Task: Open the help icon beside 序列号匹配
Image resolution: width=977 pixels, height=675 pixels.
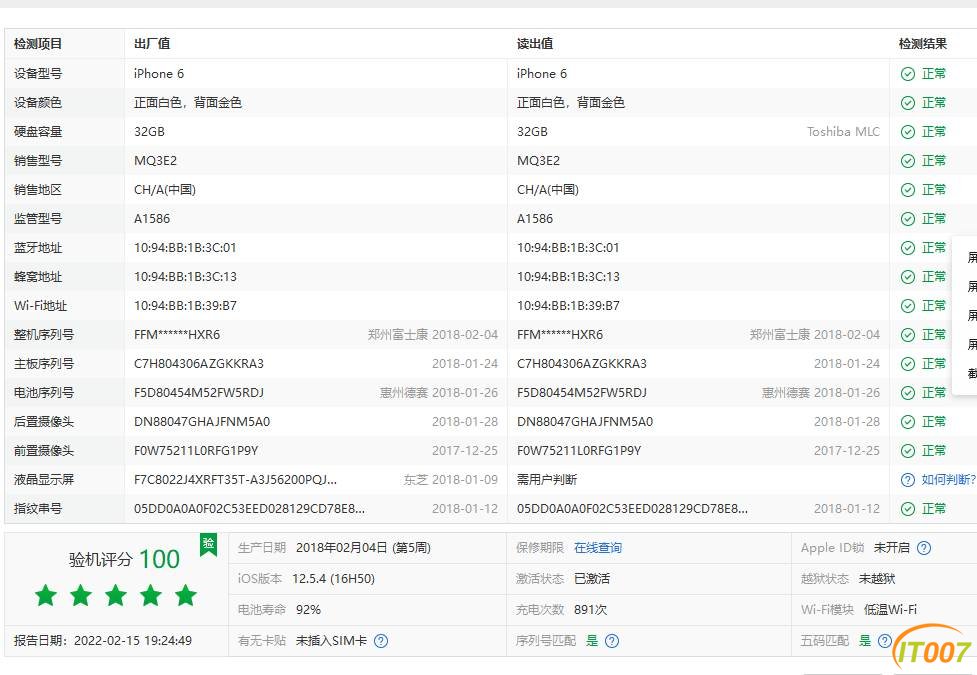Action: tap(612, 641)
